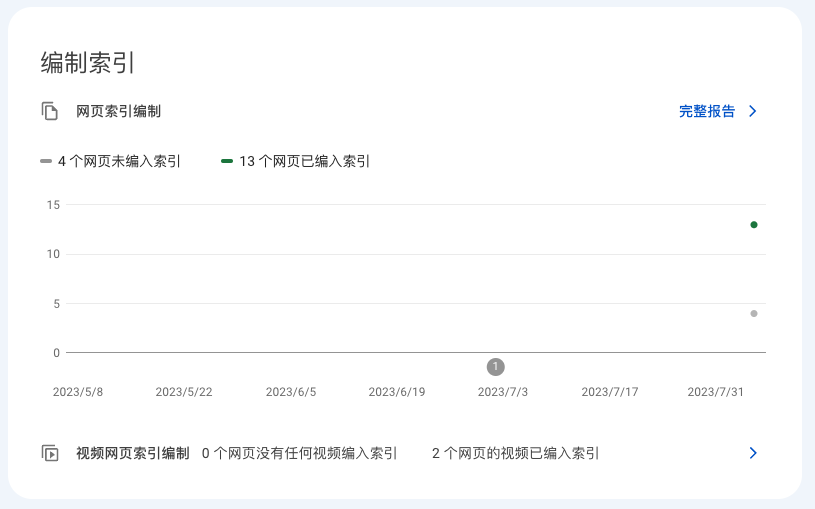
Task: Click 2 个网页的视频已编入索引 text
Action: click(515, 453)
